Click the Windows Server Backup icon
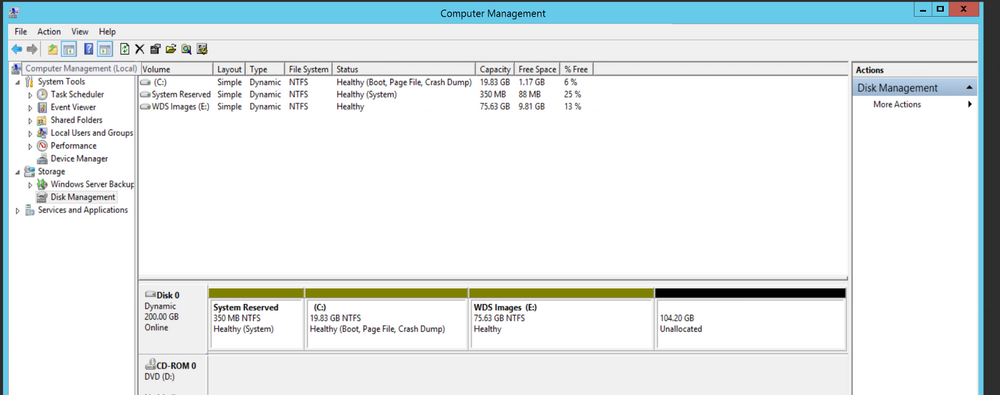 pyautogui.click(x=42, y=184)
